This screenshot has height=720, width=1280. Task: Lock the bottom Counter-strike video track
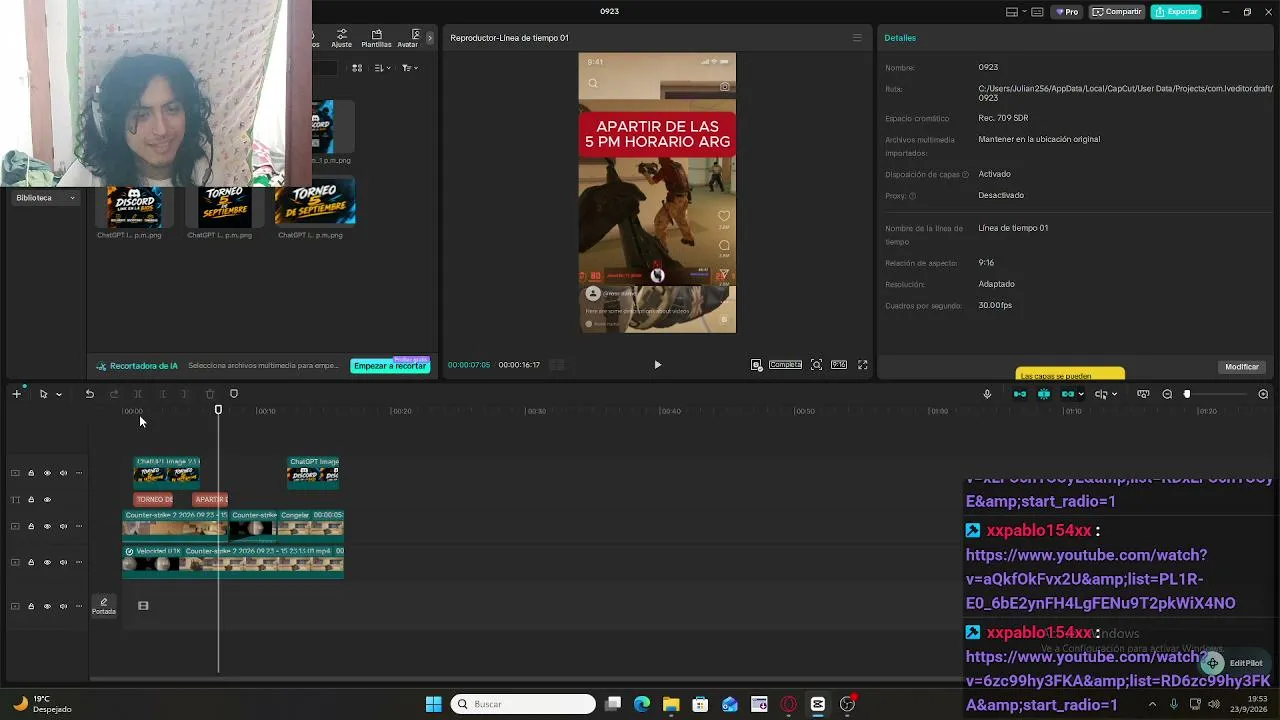pos(31,562)
